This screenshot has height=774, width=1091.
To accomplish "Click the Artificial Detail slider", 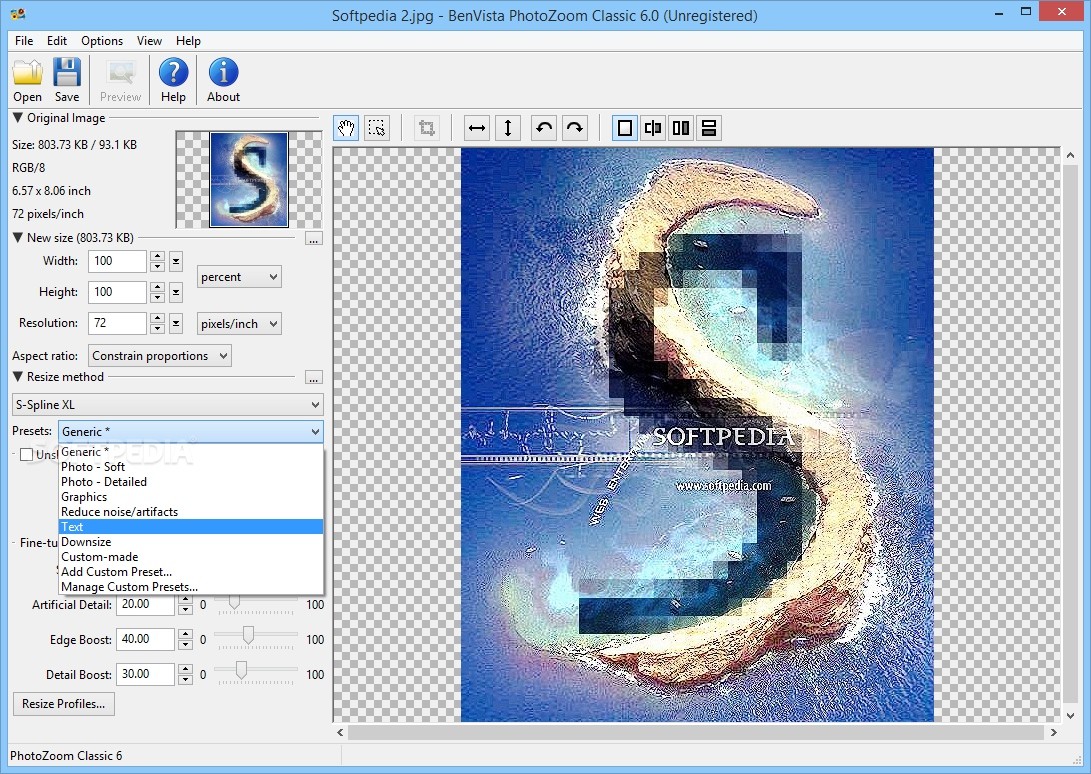I will [255, 604].
